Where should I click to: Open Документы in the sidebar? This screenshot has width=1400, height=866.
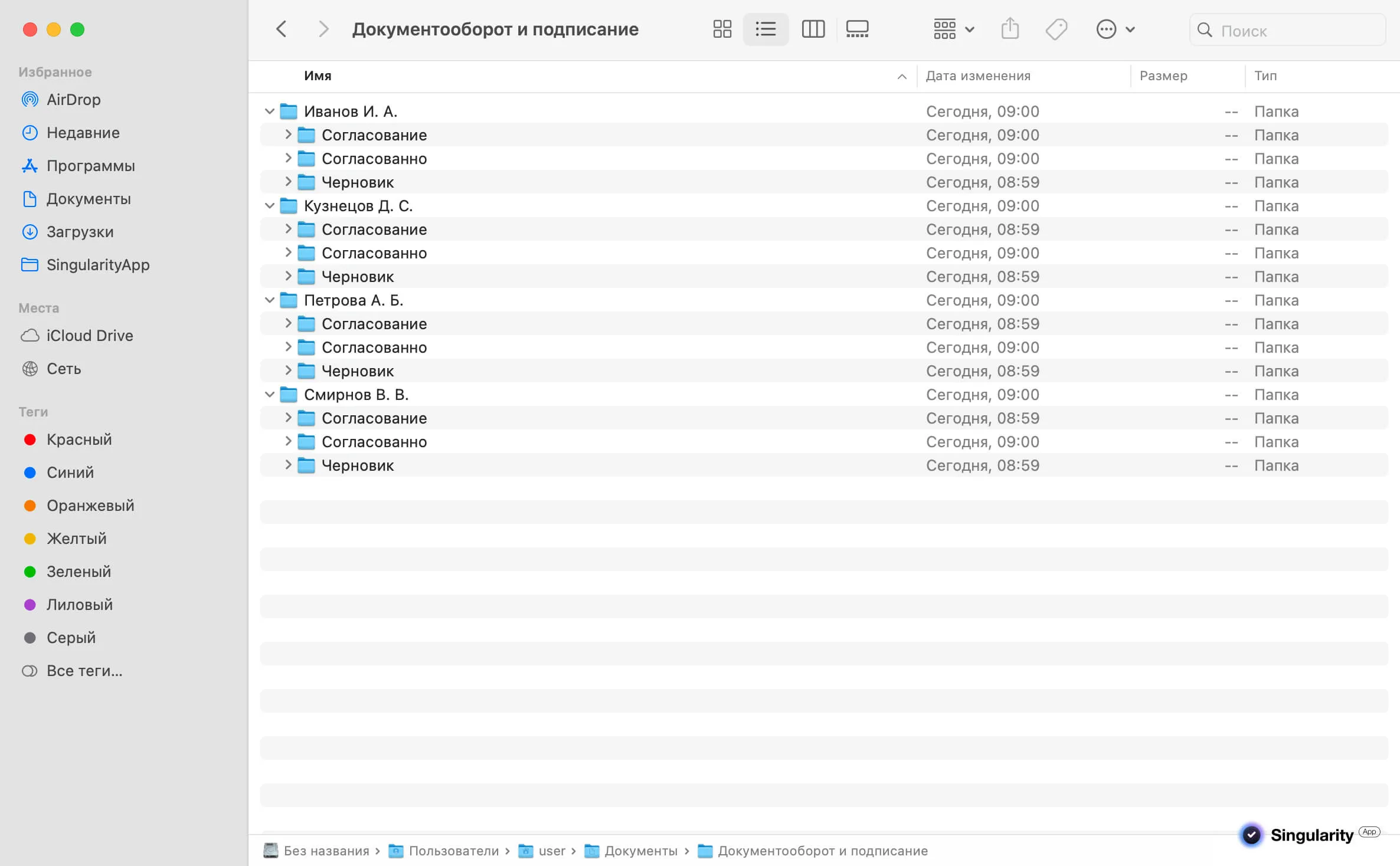(76, 199)
